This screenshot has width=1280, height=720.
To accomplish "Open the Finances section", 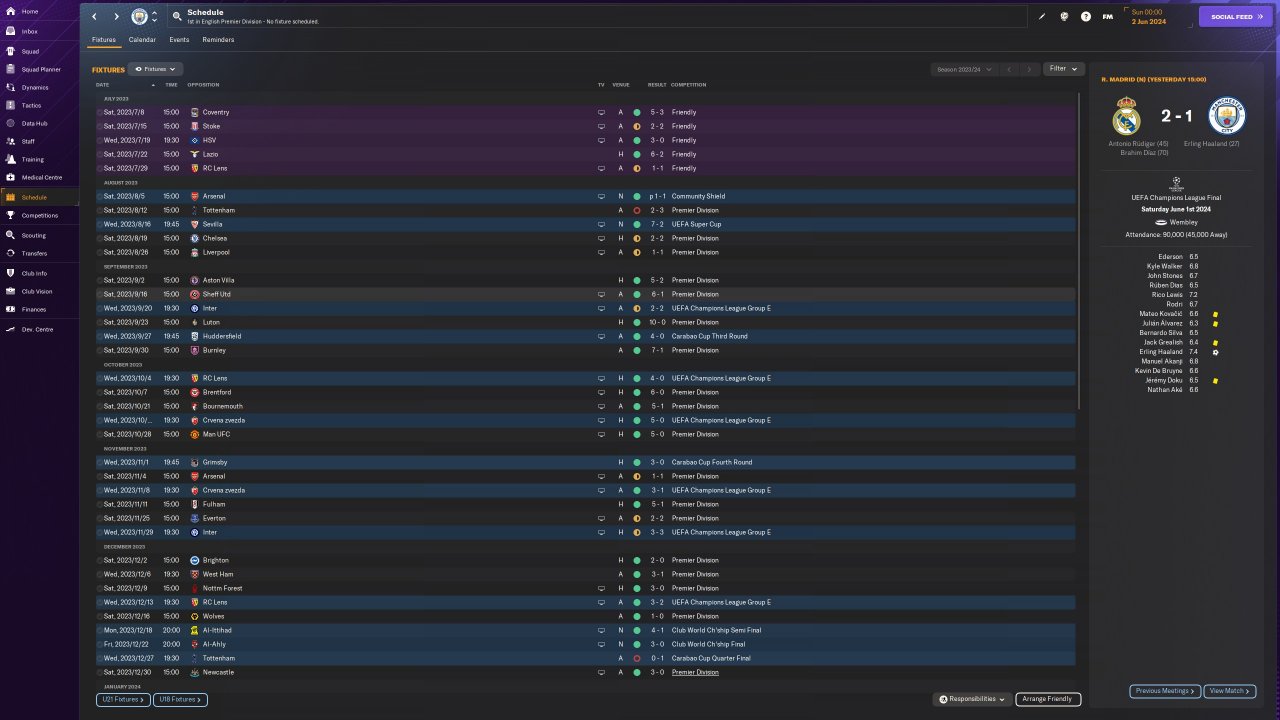I will point(40,309).
